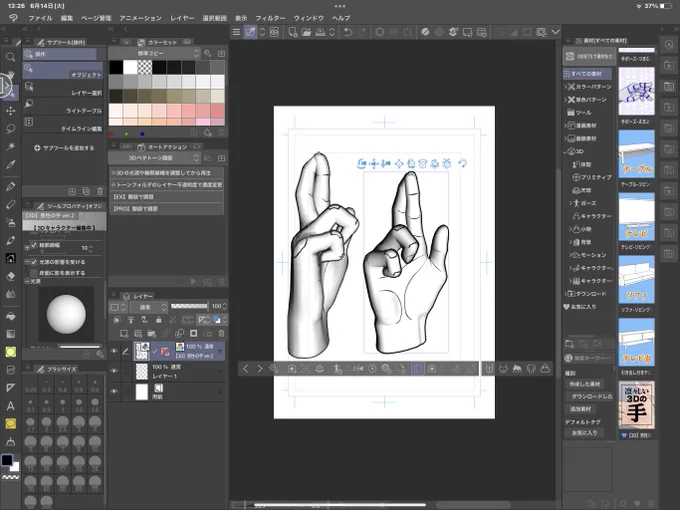Select the Eyedropper tool
This screenshot has width=680, height=510.
coord(10,165)
